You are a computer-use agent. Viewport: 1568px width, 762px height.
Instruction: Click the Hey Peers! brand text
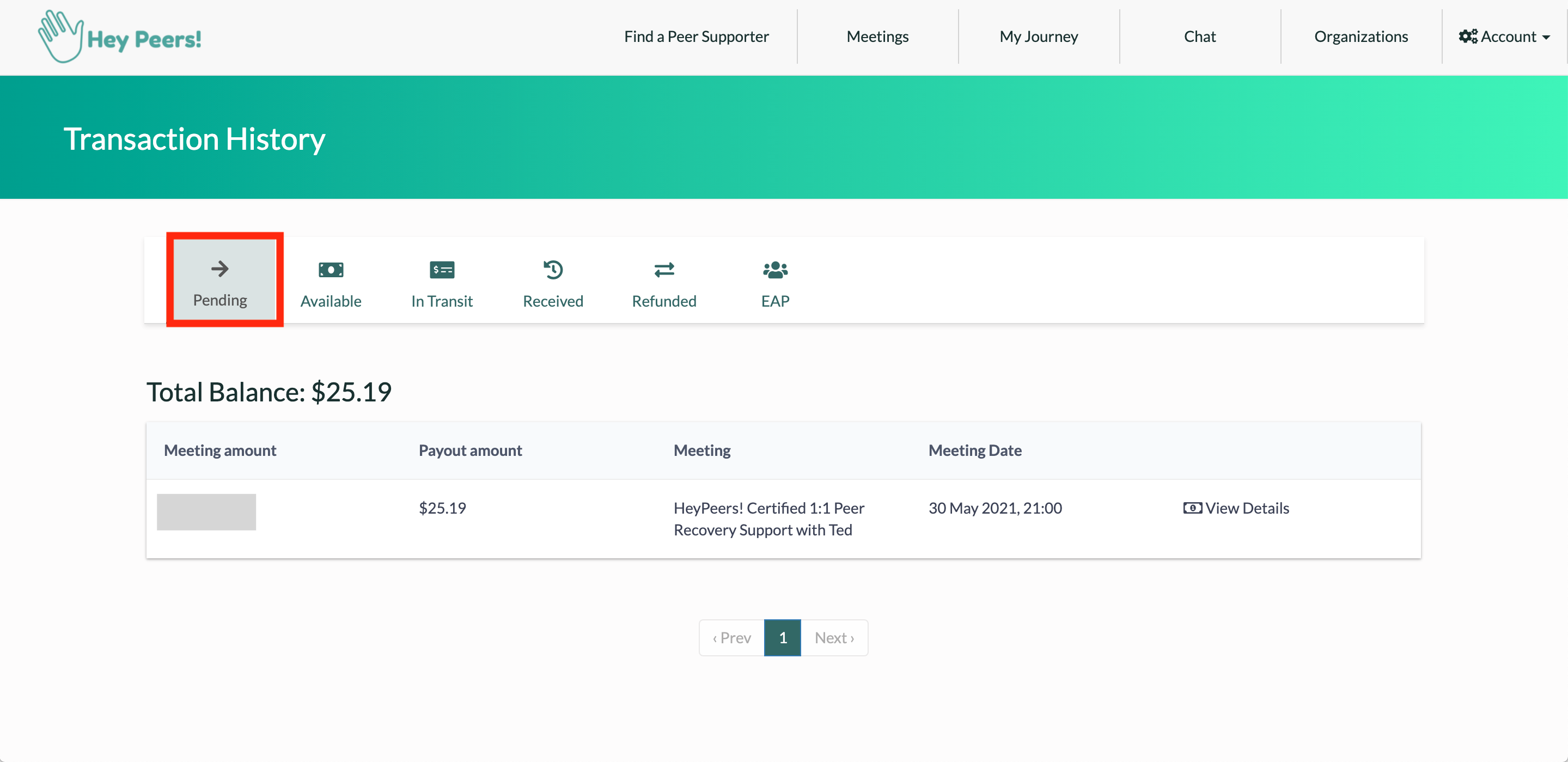click(x=144, y=40)
